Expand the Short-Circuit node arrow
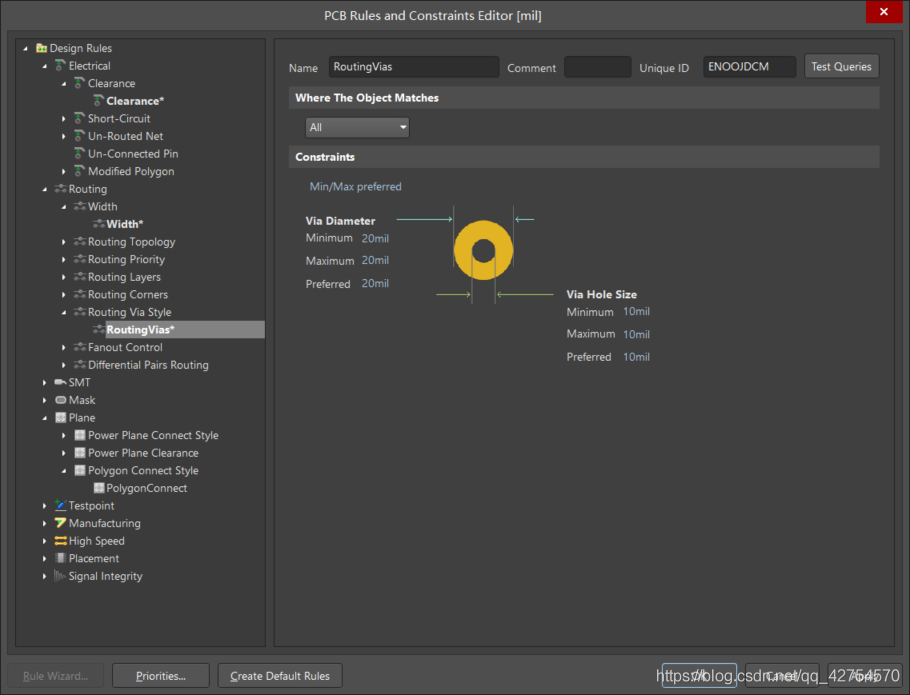This screenshot has height=695, width=910. point(64,118)
